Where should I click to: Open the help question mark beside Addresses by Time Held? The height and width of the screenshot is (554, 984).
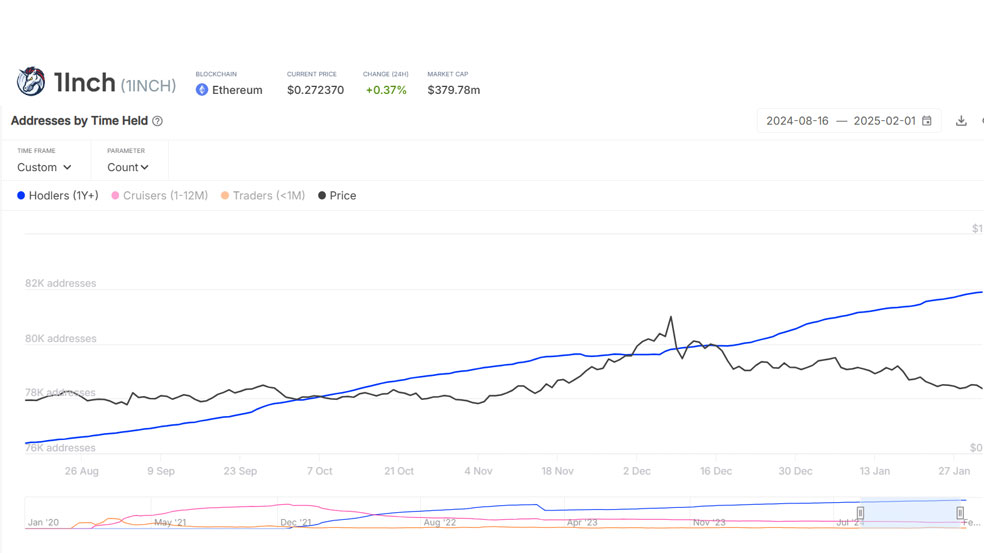158,121
